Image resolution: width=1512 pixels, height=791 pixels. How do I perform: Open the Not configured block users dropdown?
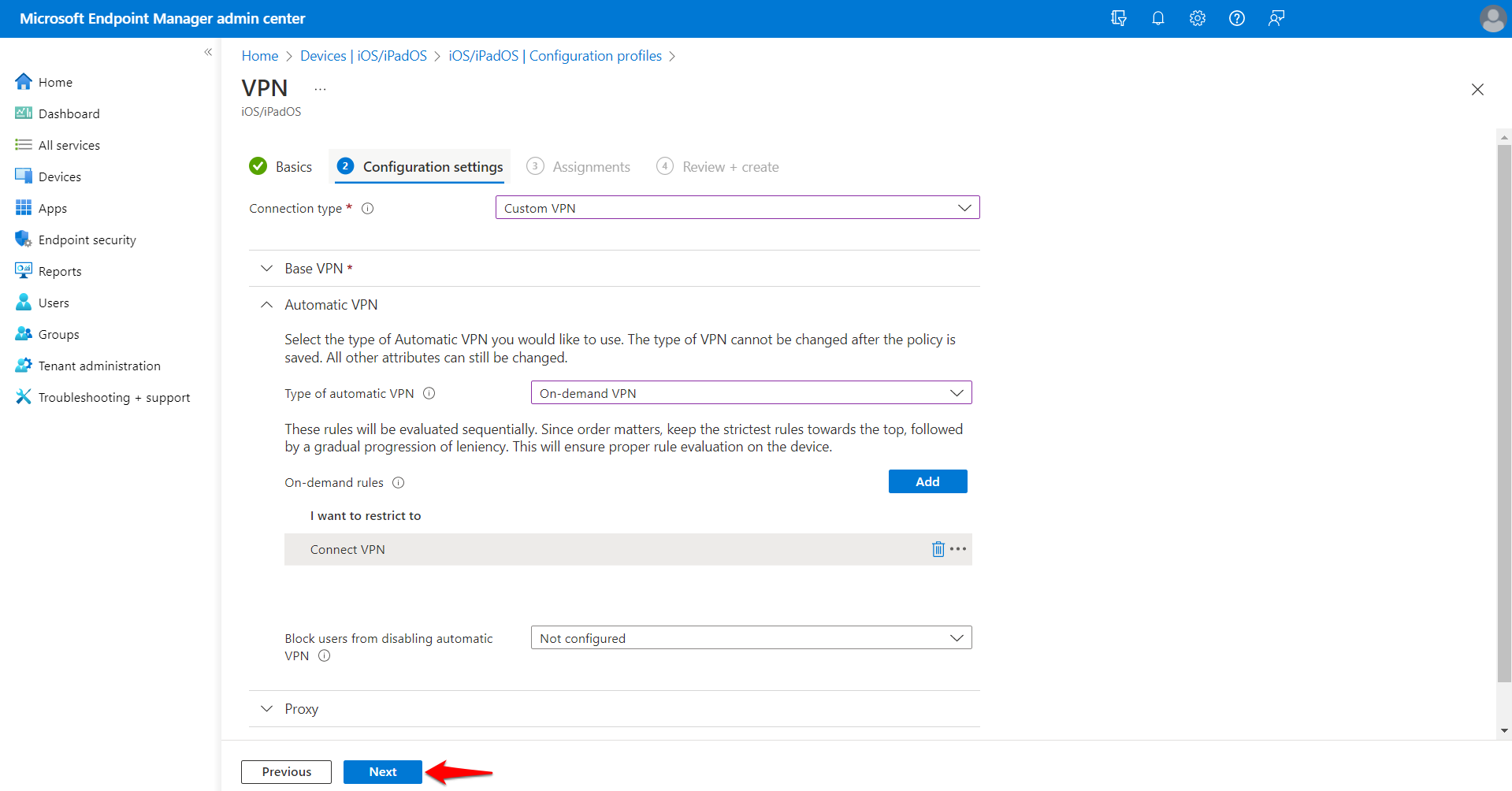pyautogui.click(x=752, y=637)
